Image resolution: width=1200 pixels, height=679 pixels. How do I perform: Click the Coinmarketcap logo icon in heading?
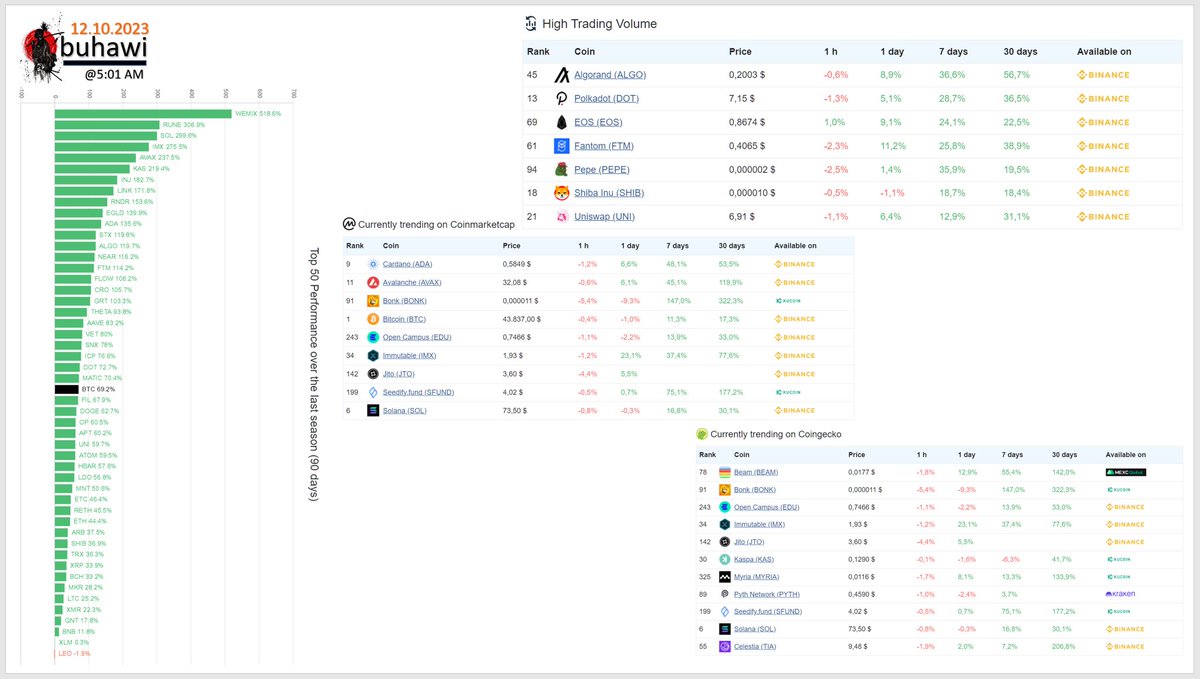(x=349, y=224)
